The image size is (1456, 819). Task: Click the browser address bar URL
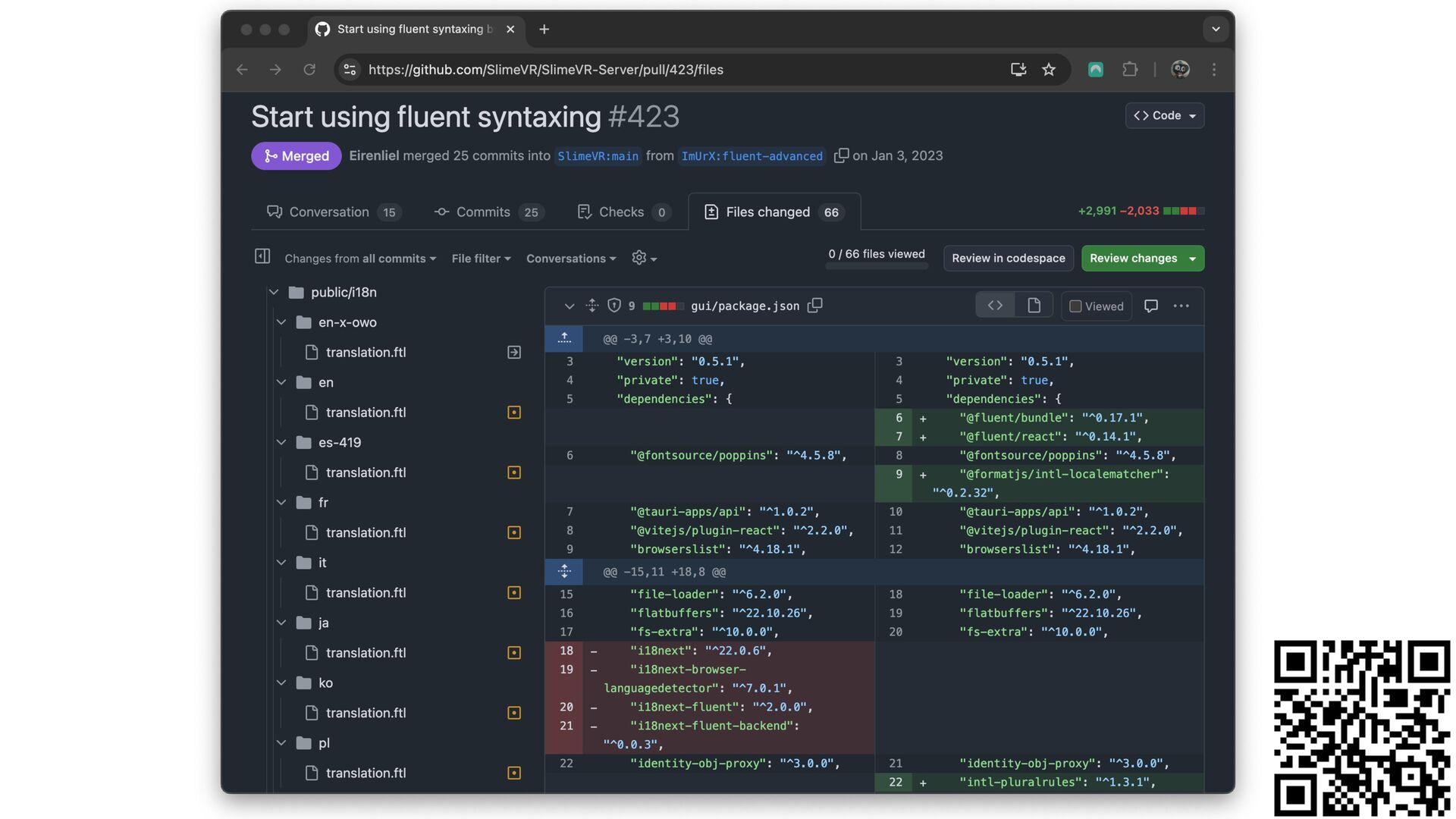pos(545,70)
